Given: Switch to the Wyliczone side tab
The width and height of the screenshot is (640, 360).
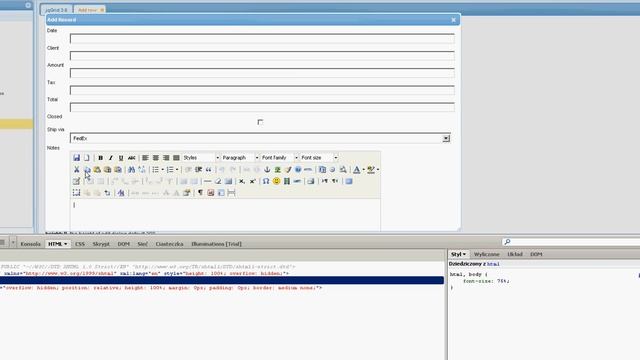Looking at the screenshot, I should coord(487,254).
